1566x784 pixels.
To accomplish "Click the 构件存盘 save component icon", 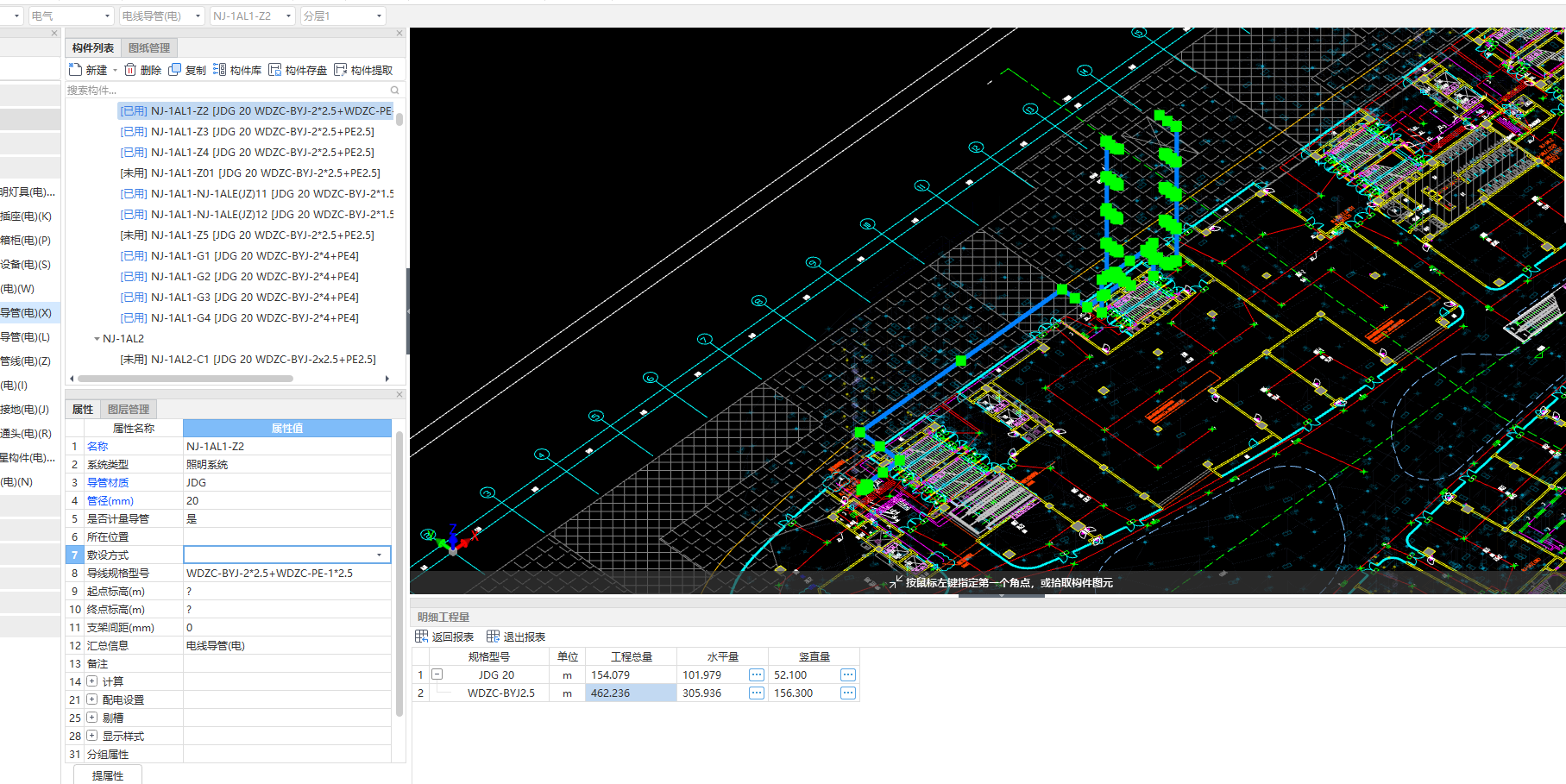I will tap(275, 70).
